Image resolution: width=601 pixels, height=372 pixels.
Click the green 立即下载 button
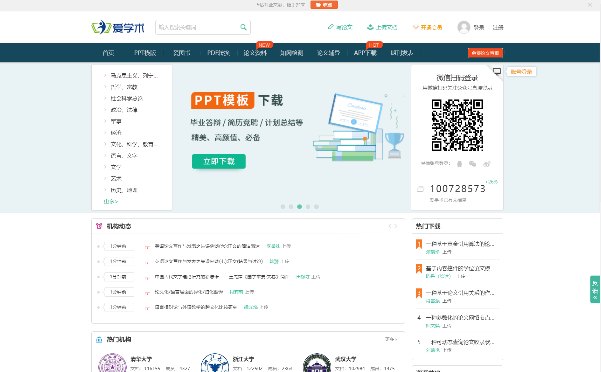[x=219, y=161]
